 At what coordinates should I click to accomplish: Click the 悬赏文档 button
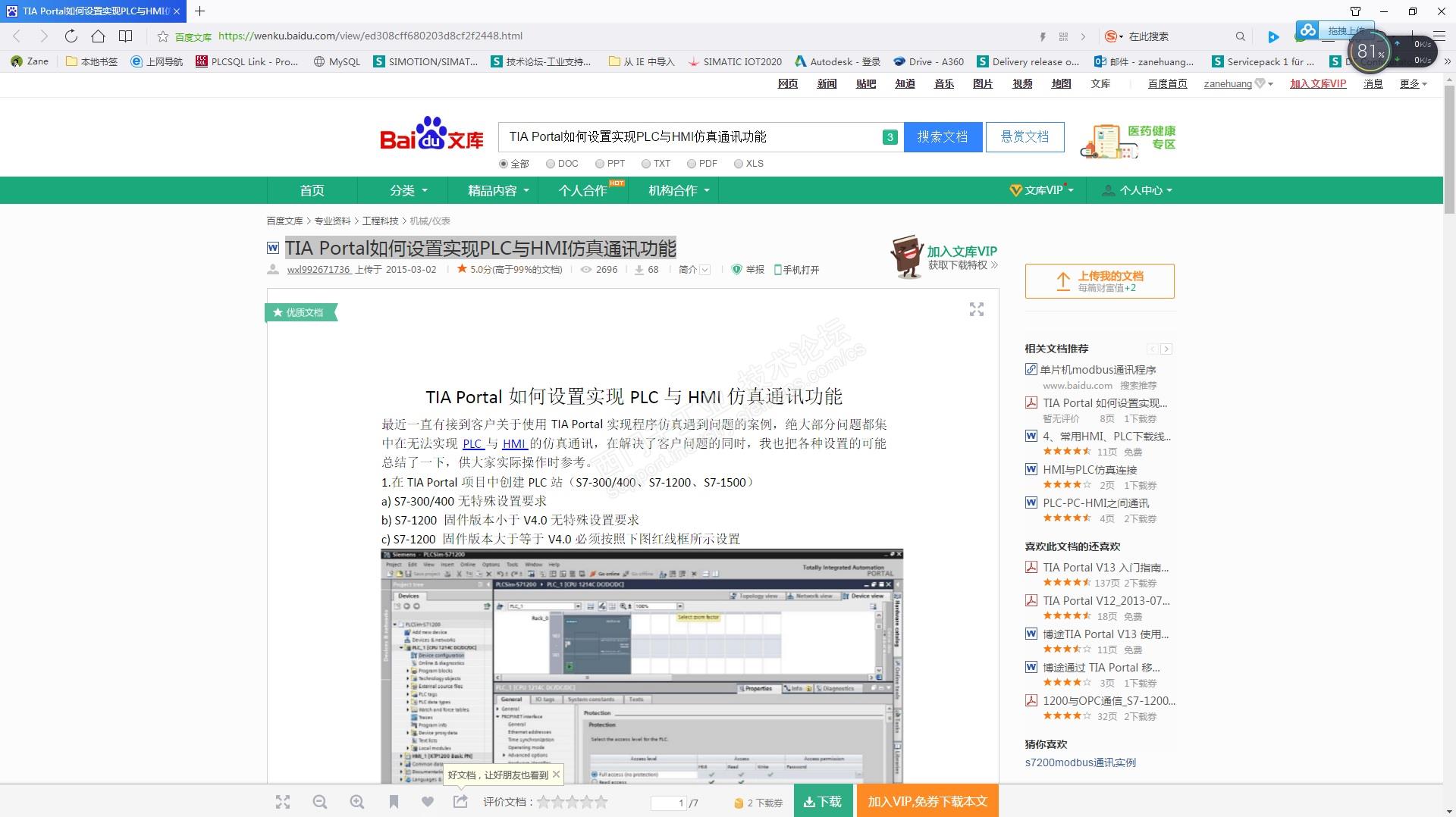pos(1025,137)
